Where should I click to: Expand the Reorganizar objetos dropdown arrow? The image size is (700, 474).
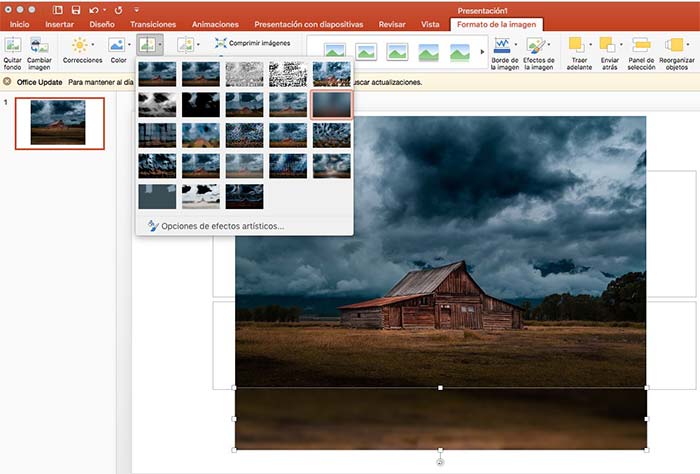tap(688, 45)
